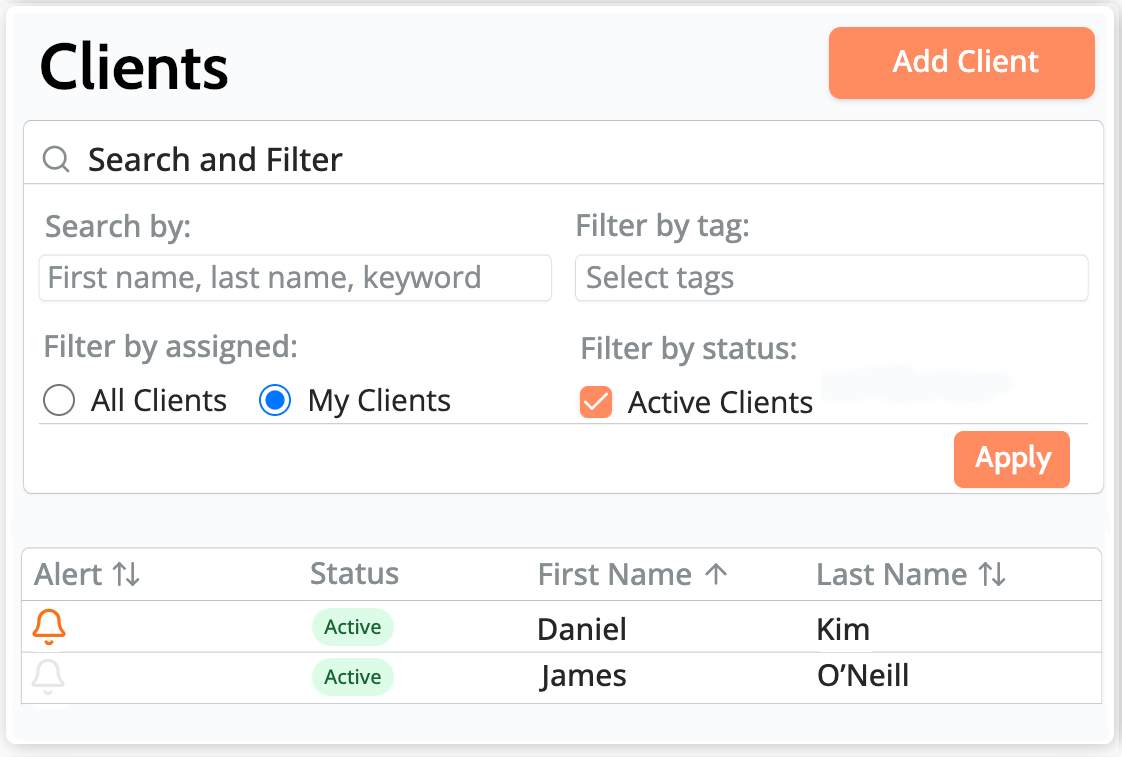Click the Active status badge for James

(352, 677)
